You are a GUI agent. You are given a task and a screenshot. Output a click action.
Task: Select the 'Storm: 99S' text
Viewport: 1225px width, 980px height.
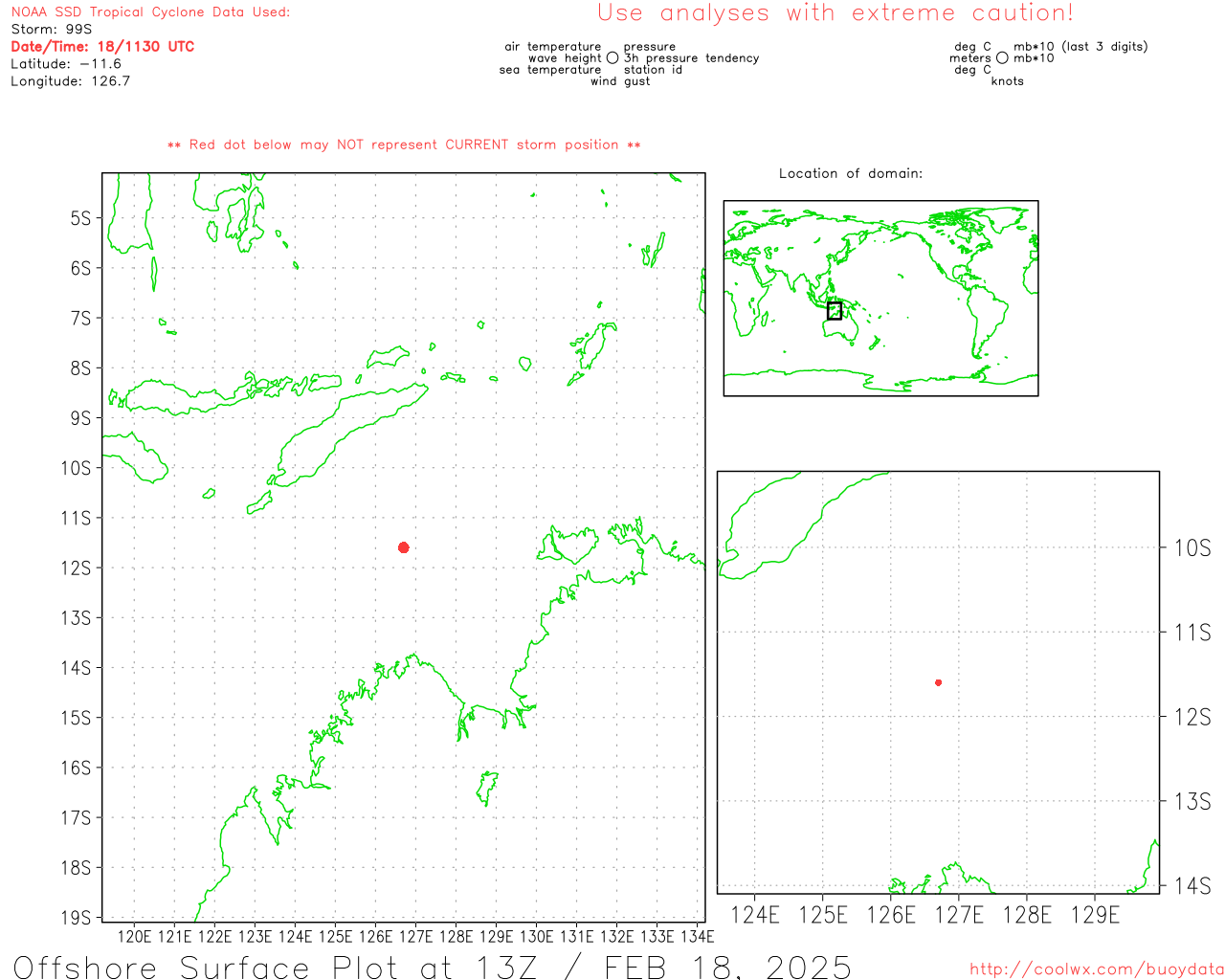tap(52, 30)
